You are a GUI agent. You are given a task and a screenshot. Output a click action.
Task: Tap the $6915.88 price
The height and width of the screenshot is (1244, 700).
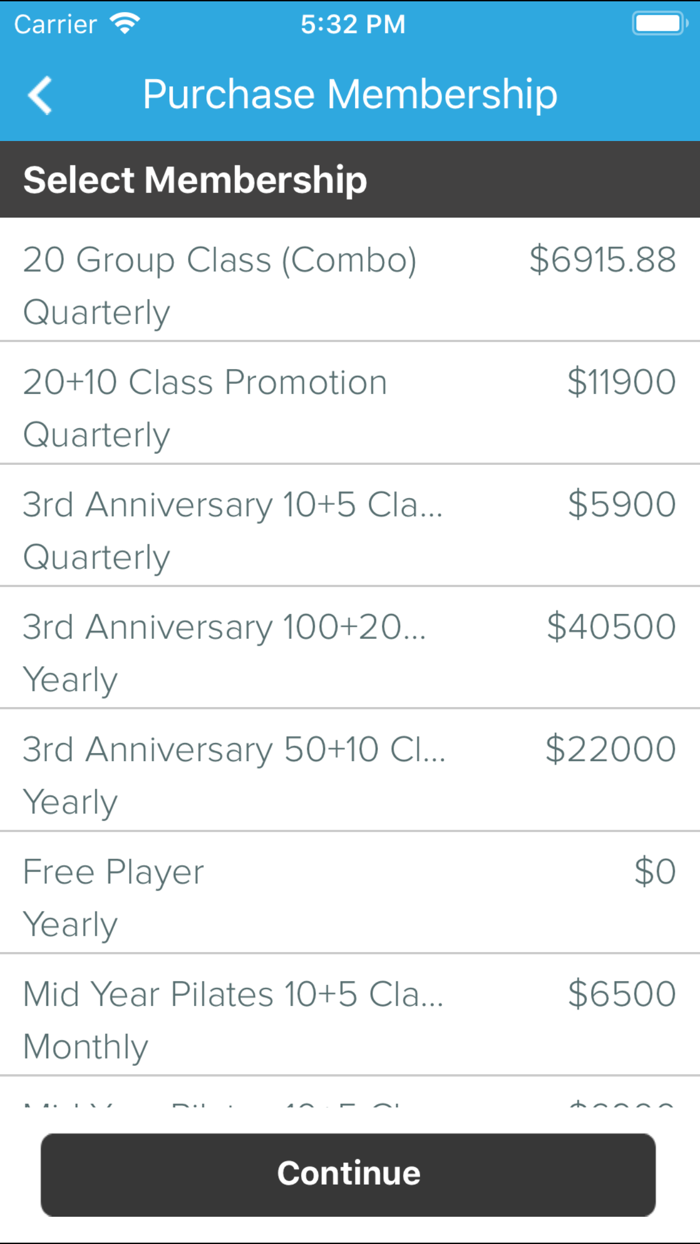[x=602, y=260]
